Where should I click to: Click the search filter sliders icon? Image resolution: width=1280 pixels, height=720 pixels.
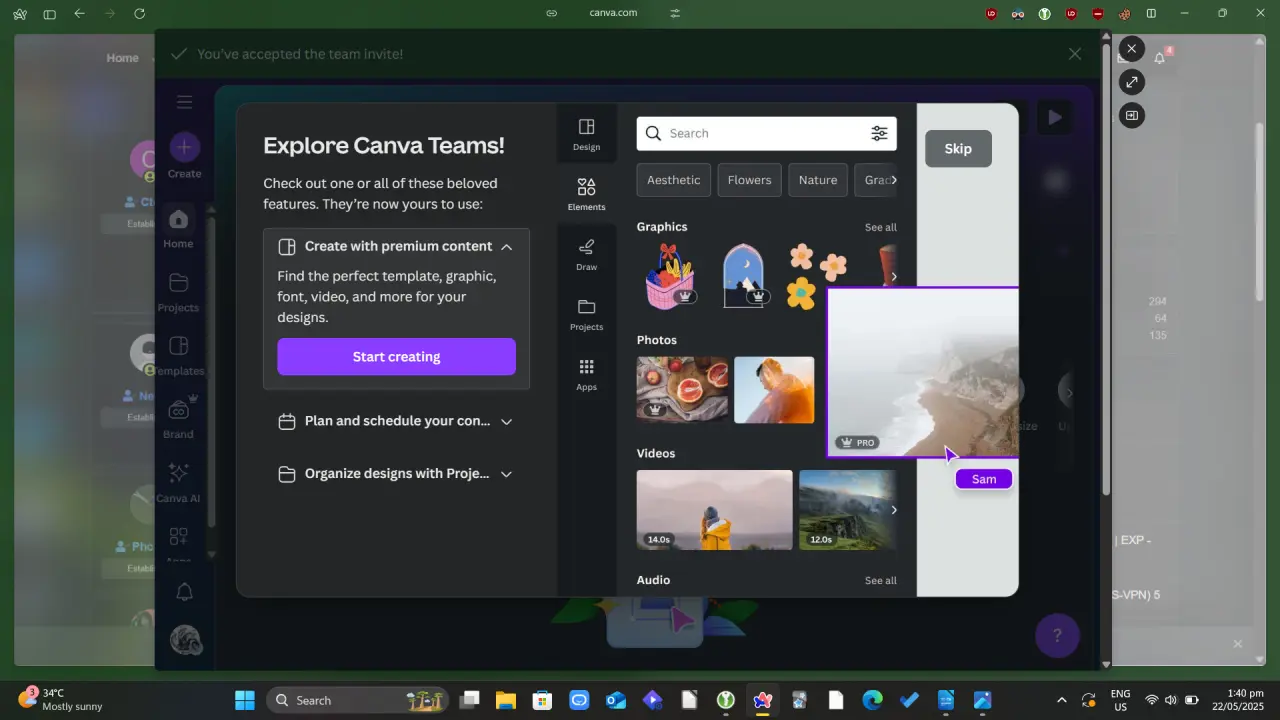(x=879, y=133)
